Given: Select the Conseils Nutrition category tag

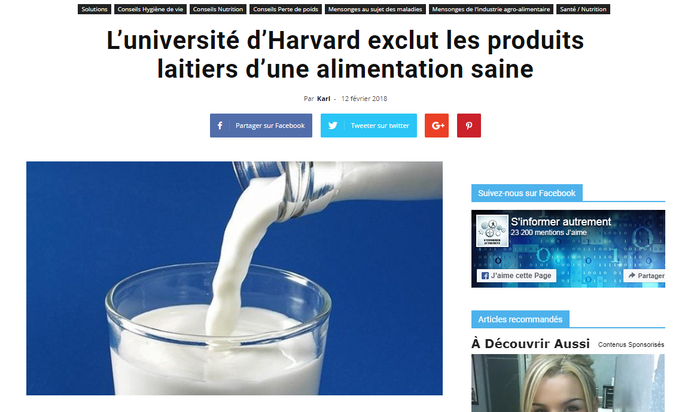Looking at the screenshot, I should pyautogui.click(x=218, y=9).
